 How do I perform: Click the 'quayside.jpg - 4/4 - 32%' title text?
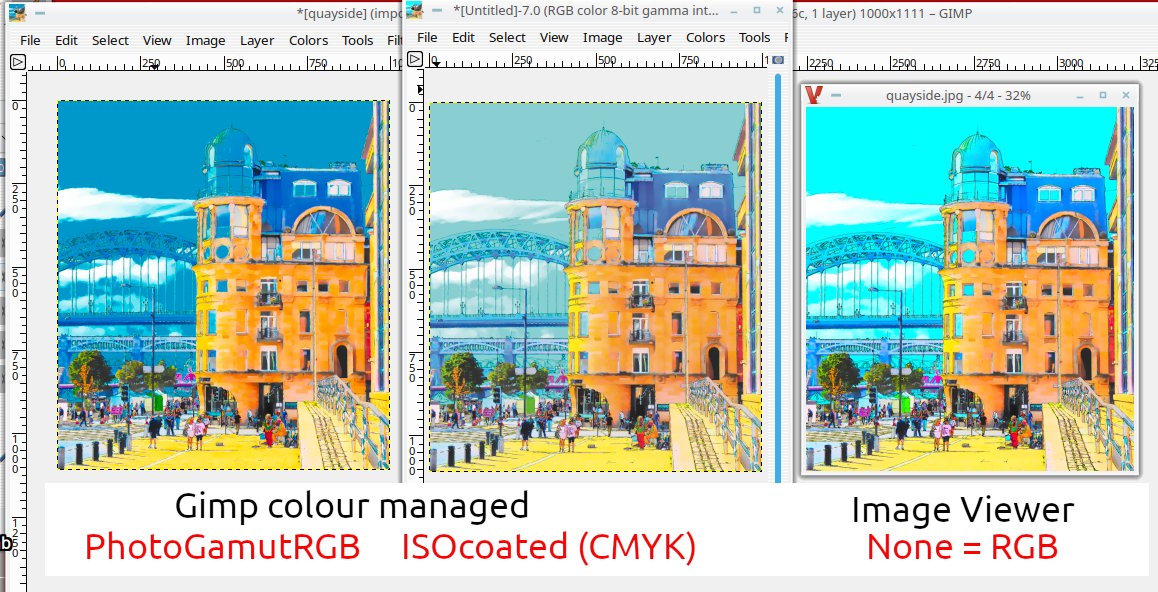pos(958,95)
